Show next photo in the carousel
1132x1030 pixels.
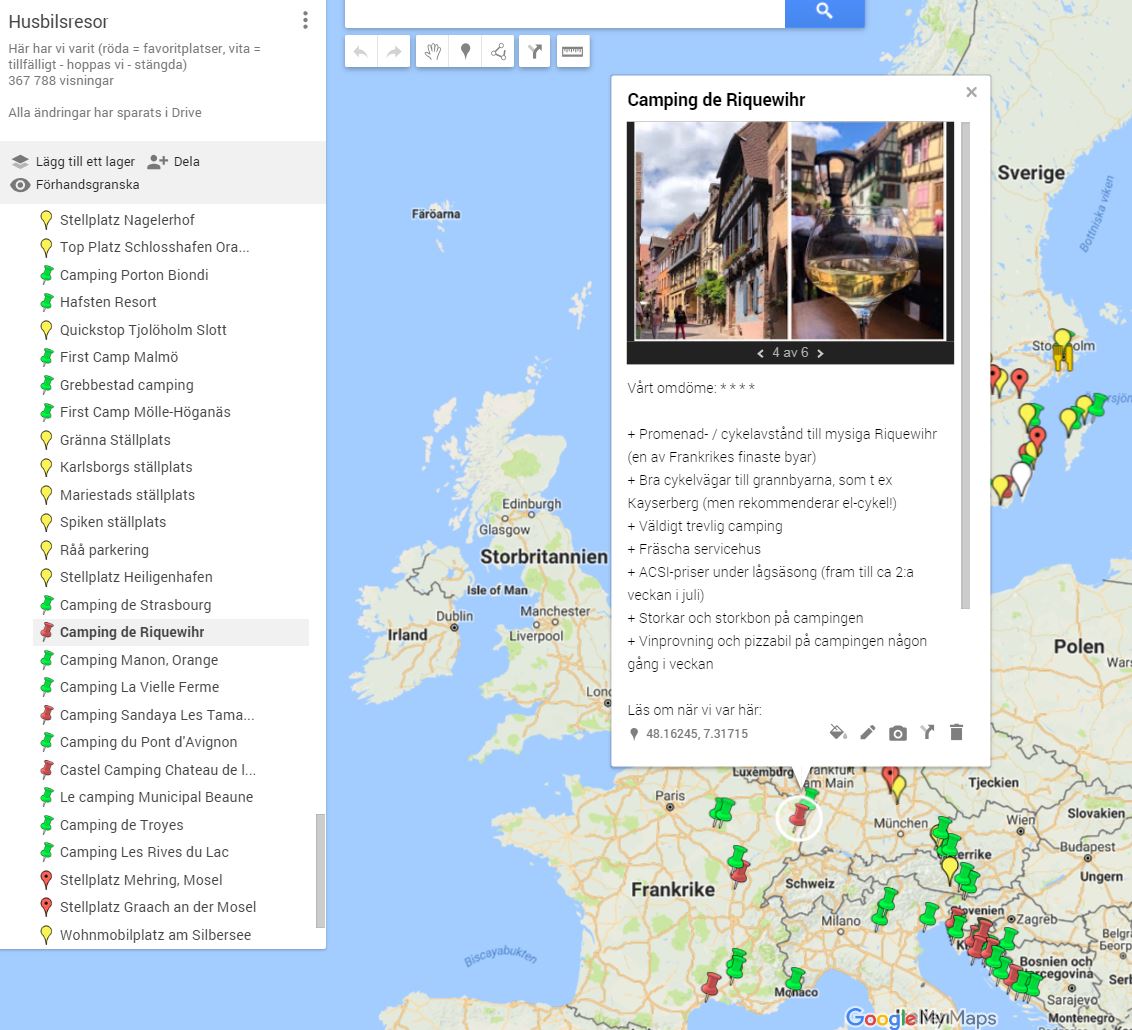click(x=821, y=353)
